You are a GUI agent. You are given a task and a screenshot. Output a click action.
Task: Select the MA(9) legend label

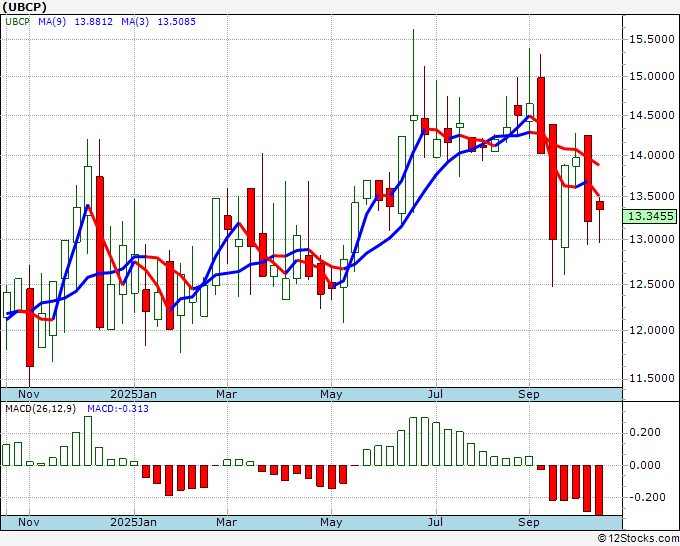(52, 22)
